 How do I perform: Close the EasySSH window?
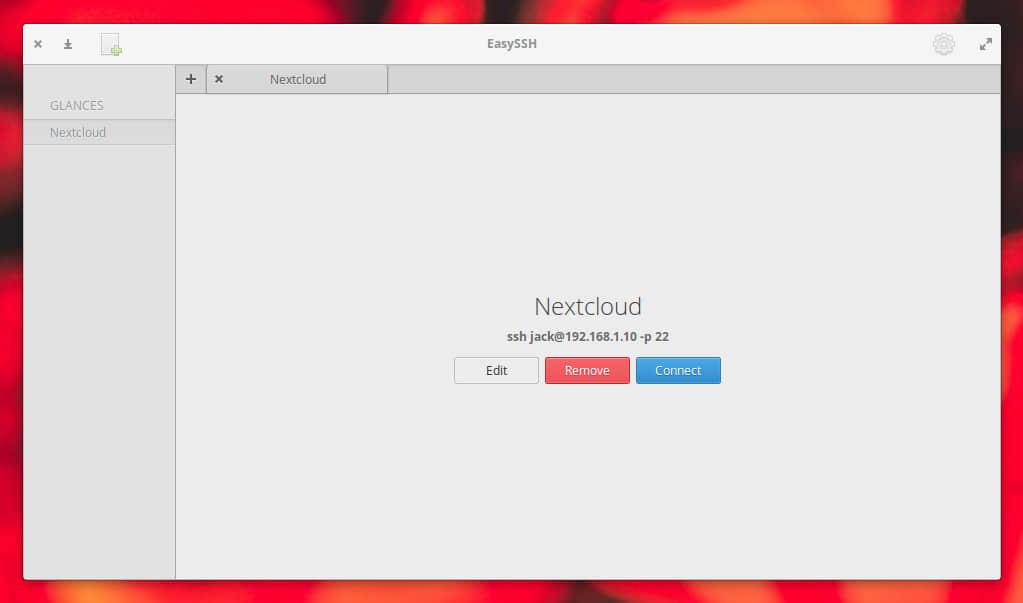pos(38,45)
